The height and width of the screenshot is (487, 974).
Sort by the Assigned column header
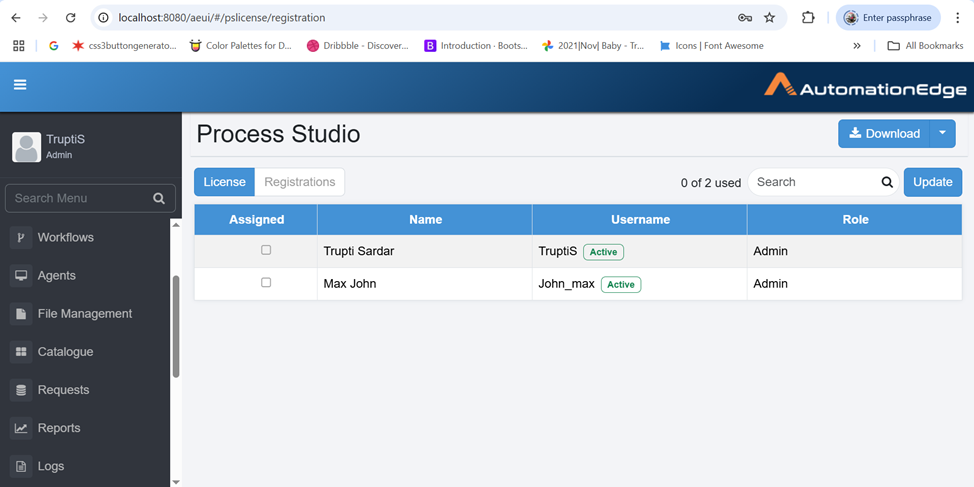coord(256,219)
